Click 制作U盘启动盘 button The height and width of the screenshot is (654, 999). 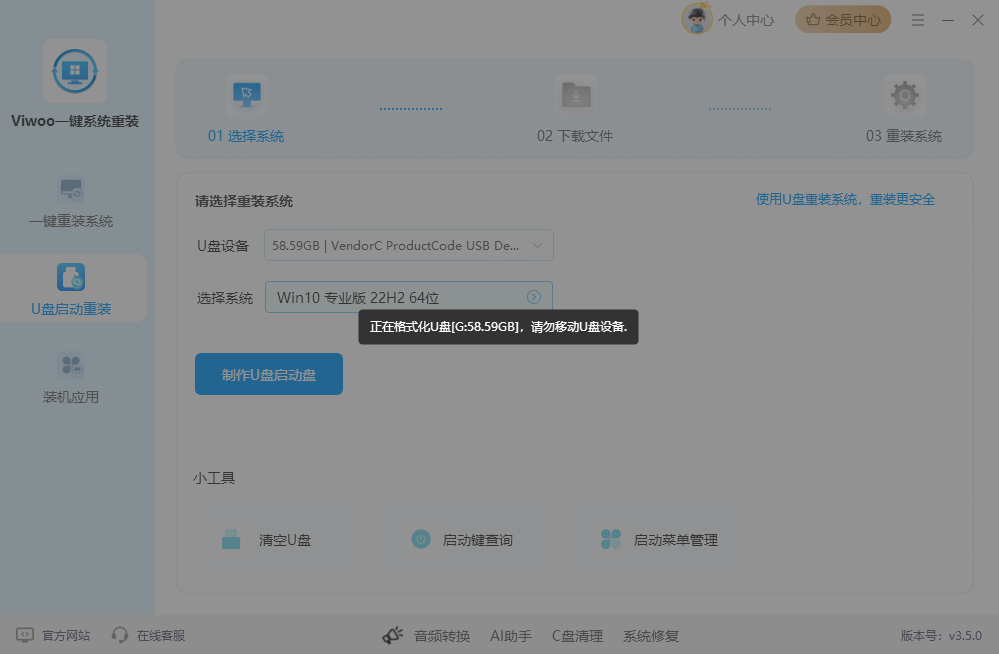[269, 374]
